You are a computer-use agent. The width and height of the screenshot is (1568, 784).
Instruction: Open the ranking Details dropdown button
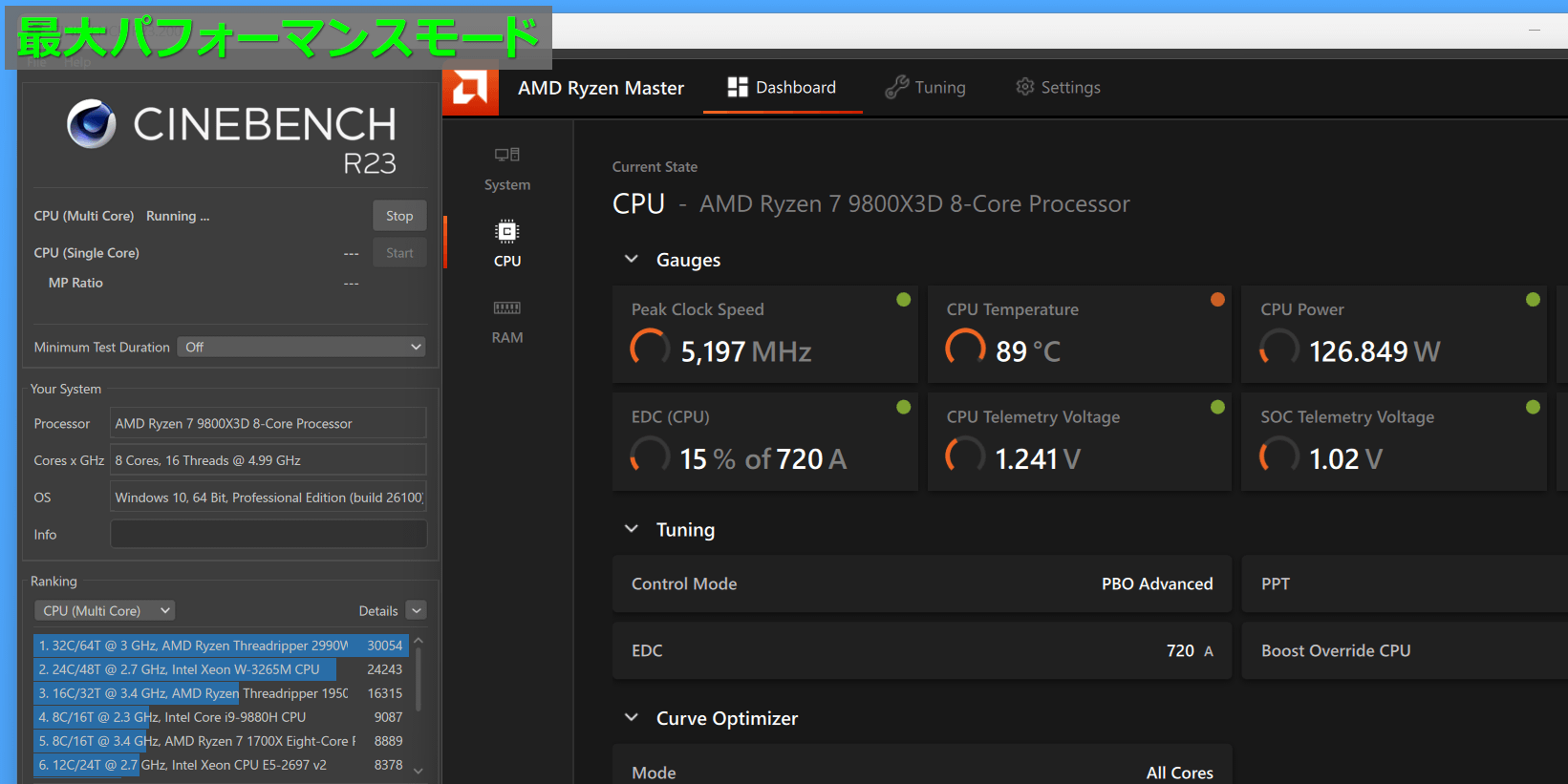point(416,611)
